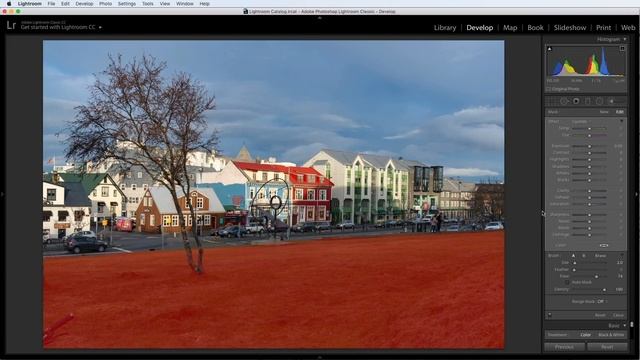Show the left panel group via edge arrow

(x=2, y=194)
